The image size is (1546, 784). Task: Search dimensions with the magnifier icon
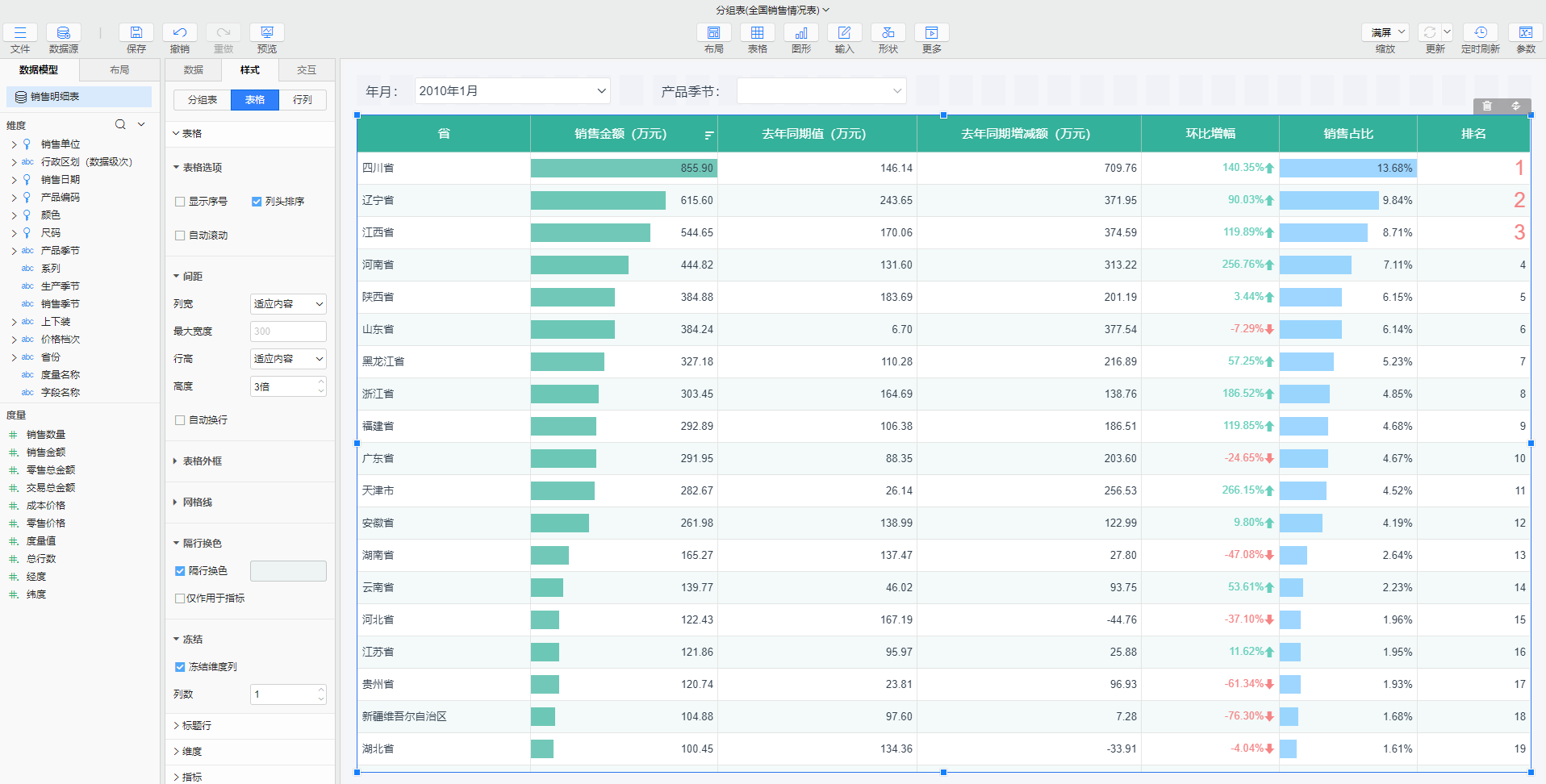120,124
